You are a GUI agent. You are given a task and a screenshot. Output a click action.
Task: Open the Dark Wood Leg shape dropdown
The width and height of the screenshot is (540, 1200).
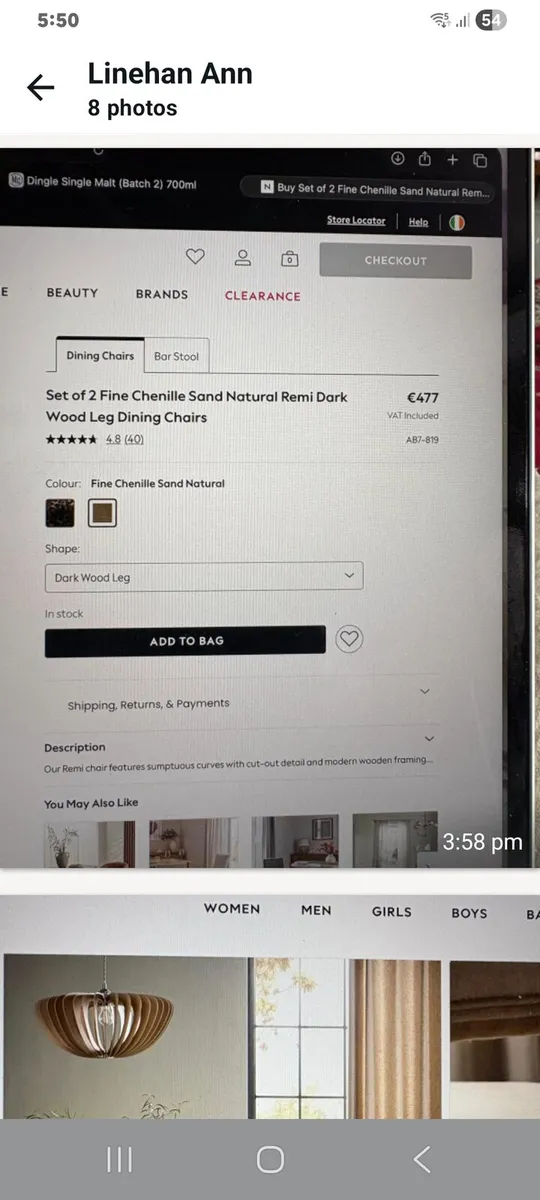(x=204, y=577)
